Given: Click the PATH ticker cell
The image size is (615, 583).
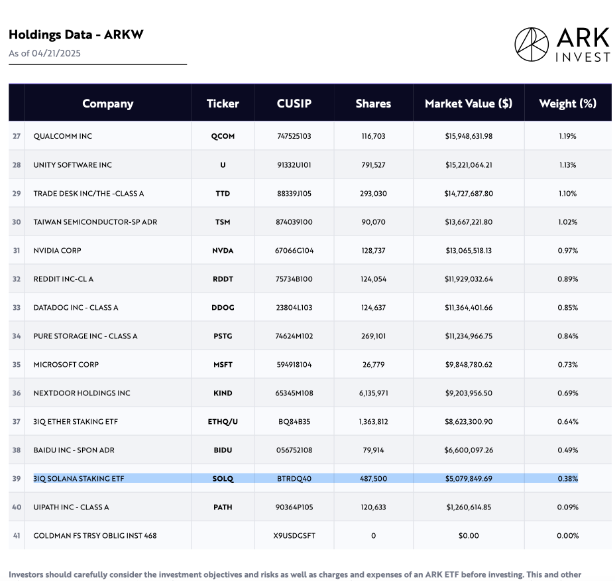Looking at the screenshot, I should [223, 507].
